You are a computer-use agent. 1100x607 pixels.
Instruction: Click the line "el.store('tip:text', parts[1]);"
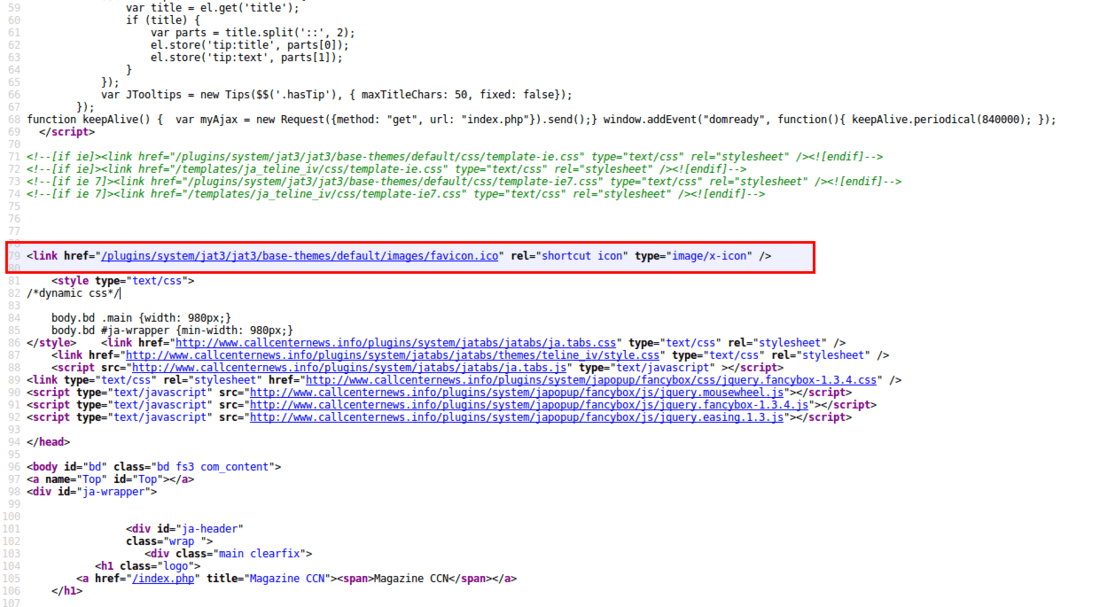point(246,58)
